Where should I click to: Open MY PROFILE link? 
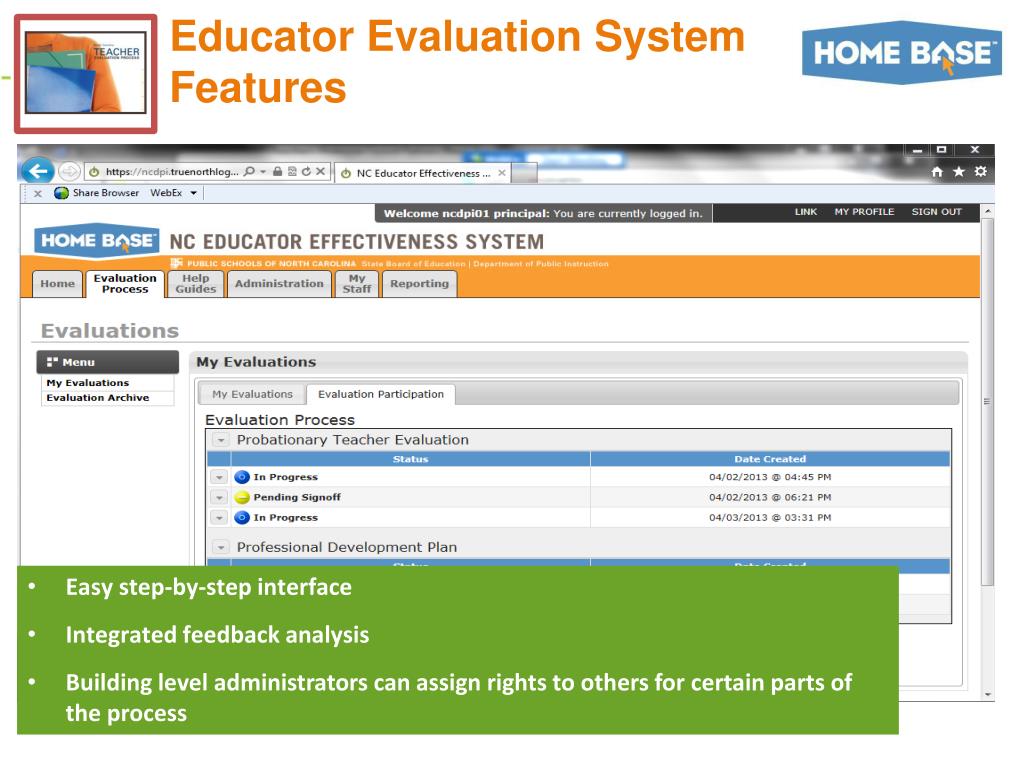pyautogui.click(x=864, y=212)
